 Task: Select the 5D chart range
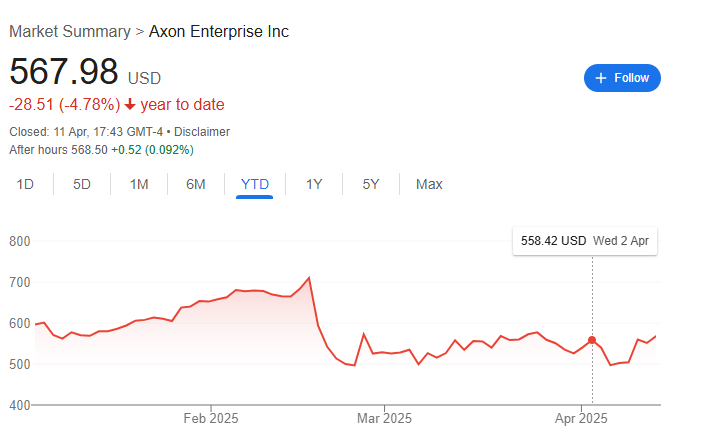click(x=82, y=184)
